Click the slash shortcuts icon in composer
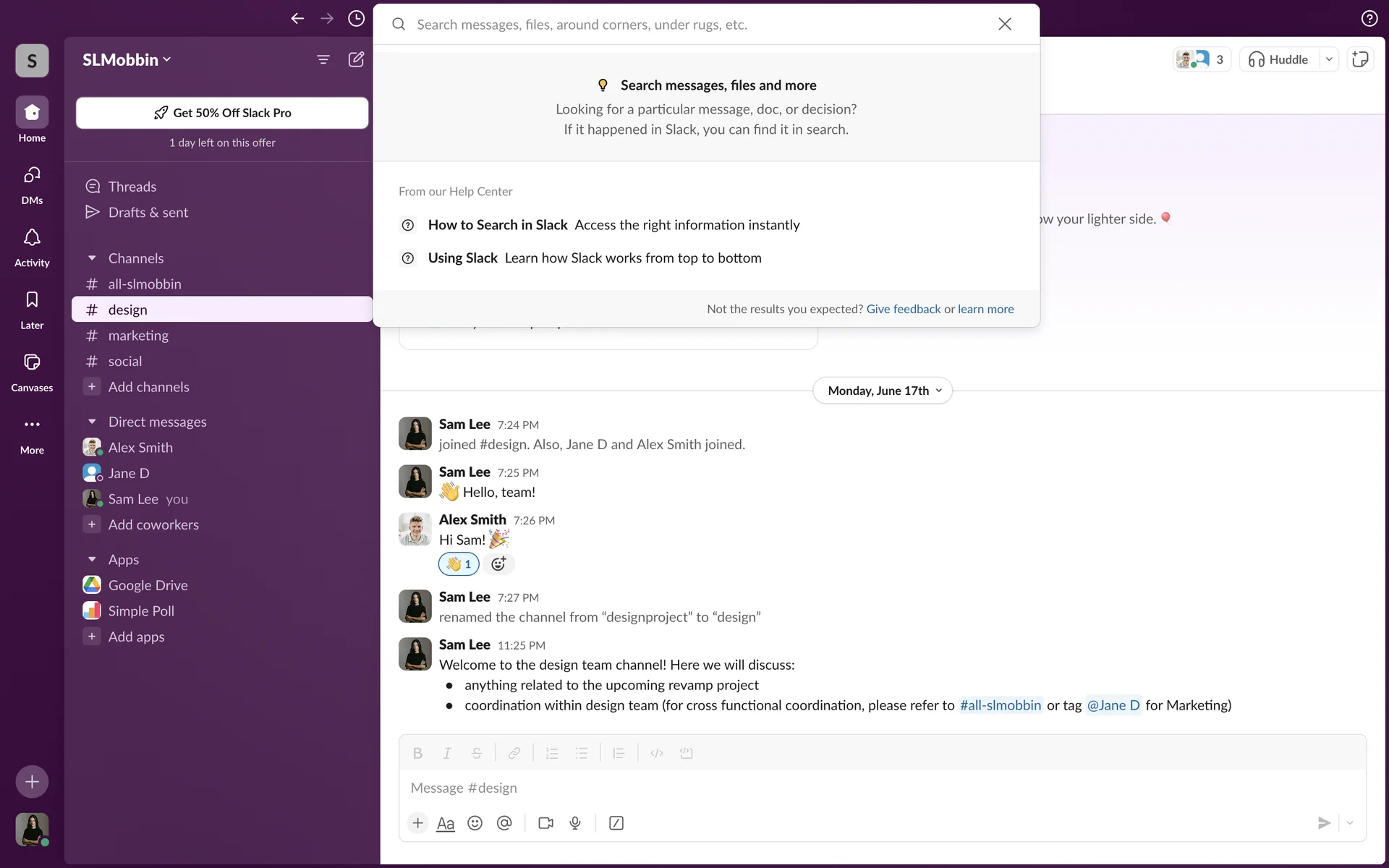The image size is (1389, 868). (616, 823)
